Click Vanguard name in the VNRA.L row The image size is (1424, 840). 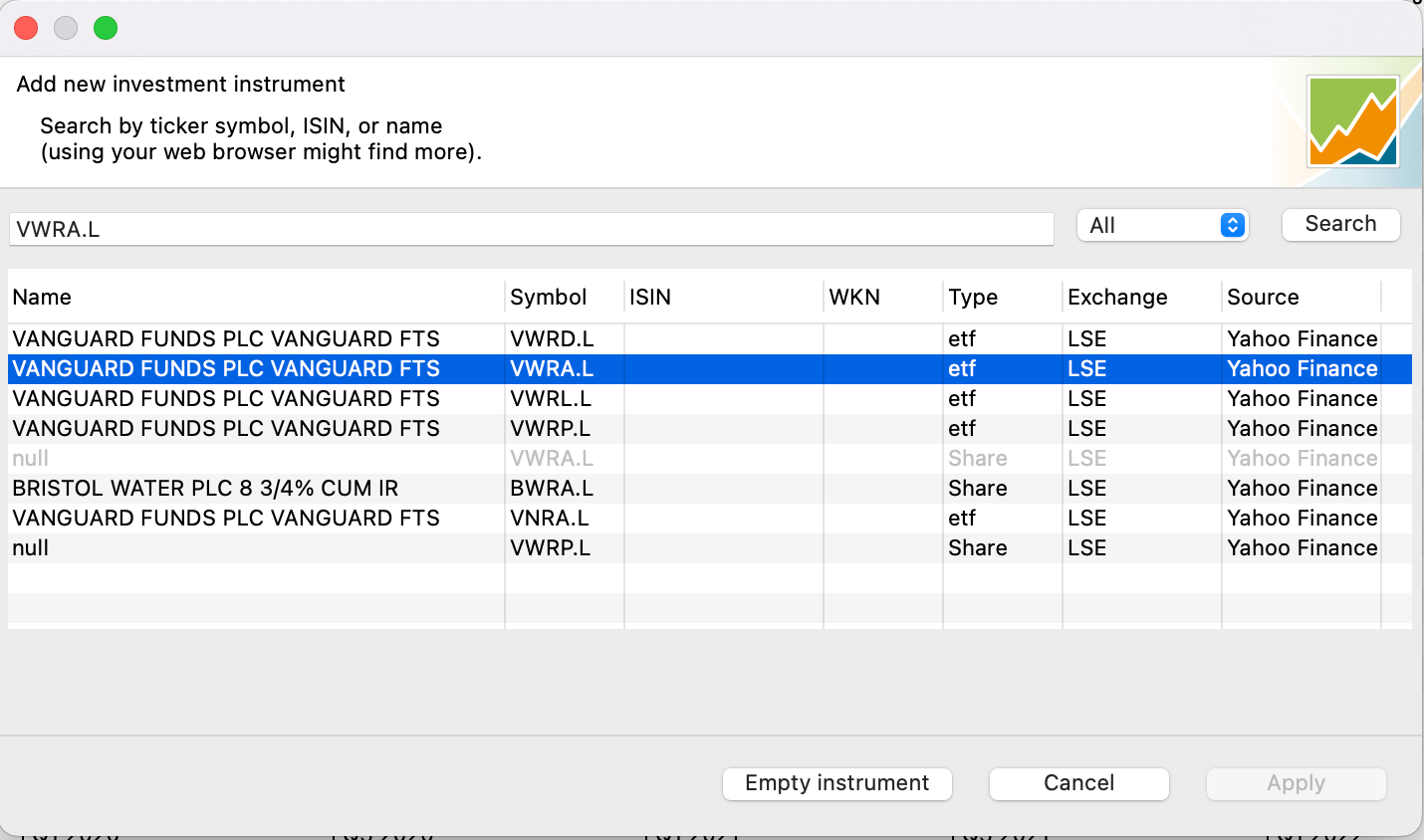click(226, 518)
